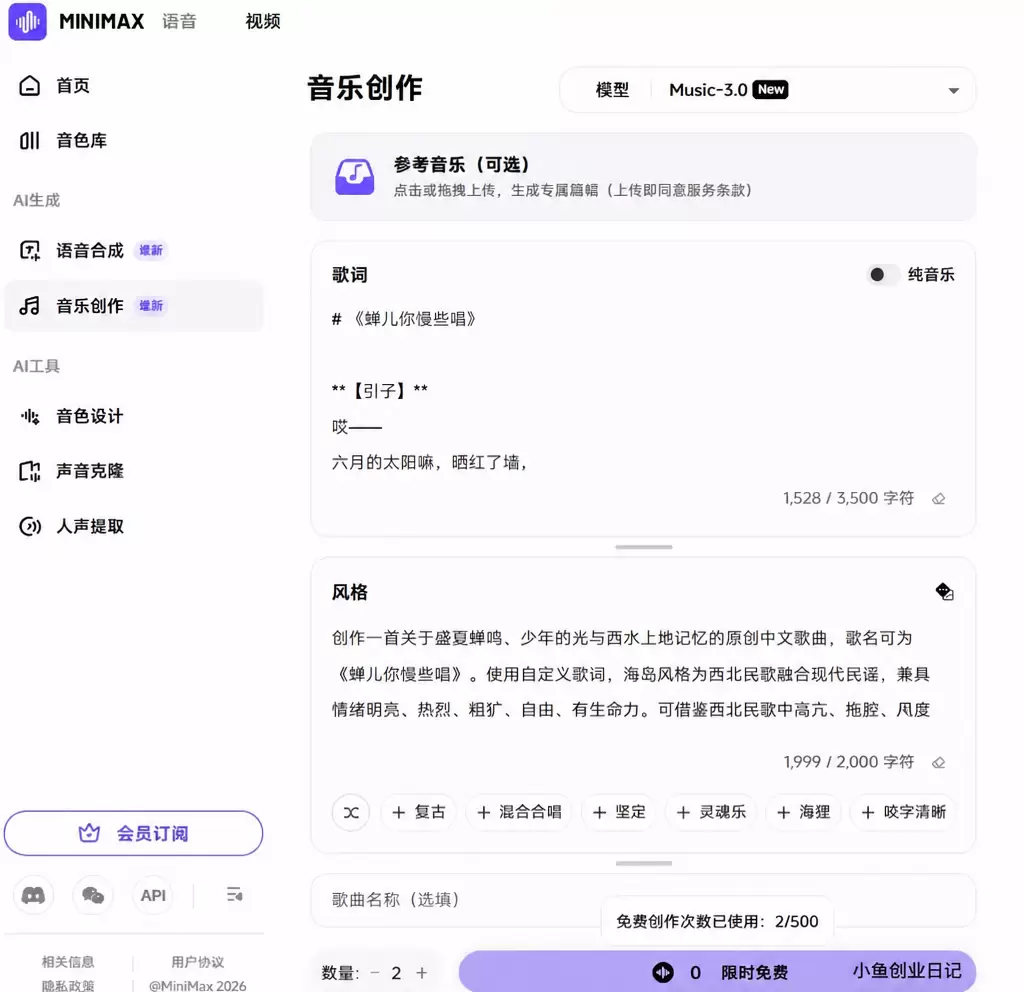Click the AI工具 section label

point(37,366)
